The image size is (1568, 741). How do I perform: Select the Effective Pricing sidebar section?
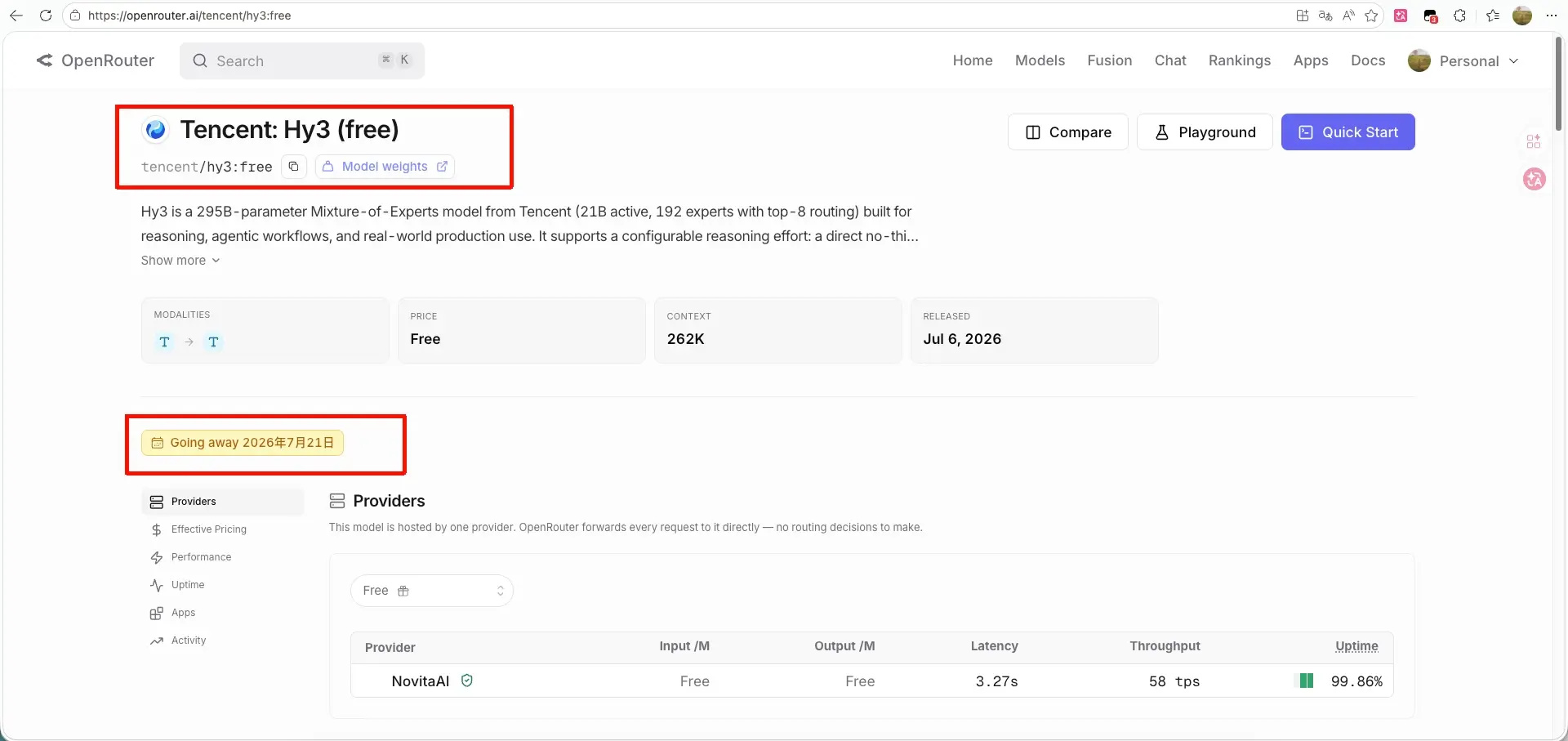pos(223,529)
